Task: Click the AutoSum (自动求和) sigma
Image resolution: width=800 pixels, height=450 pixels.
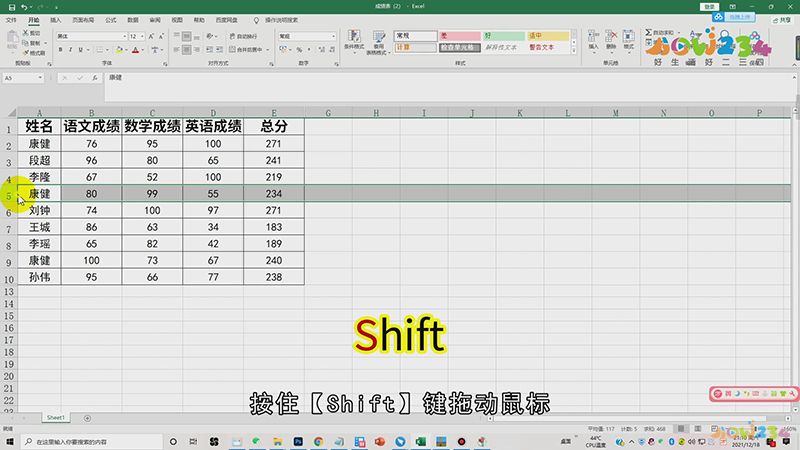Action: [x=648, y=32]
